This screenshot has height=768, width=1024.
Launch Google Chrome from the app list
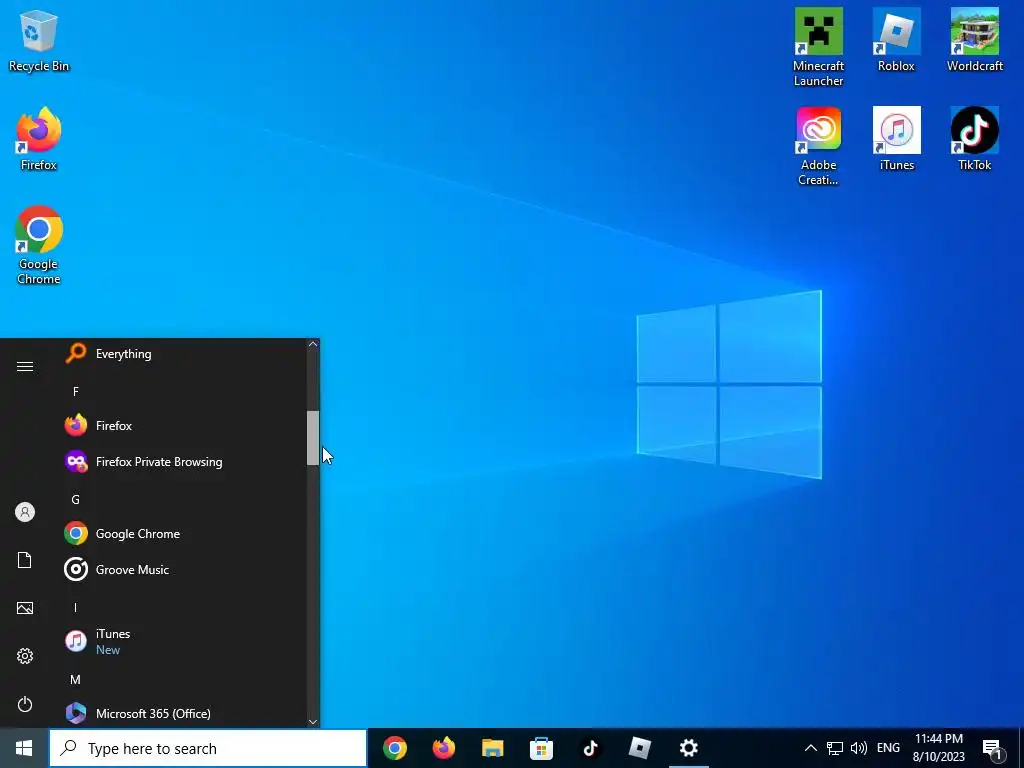point(183,534)
